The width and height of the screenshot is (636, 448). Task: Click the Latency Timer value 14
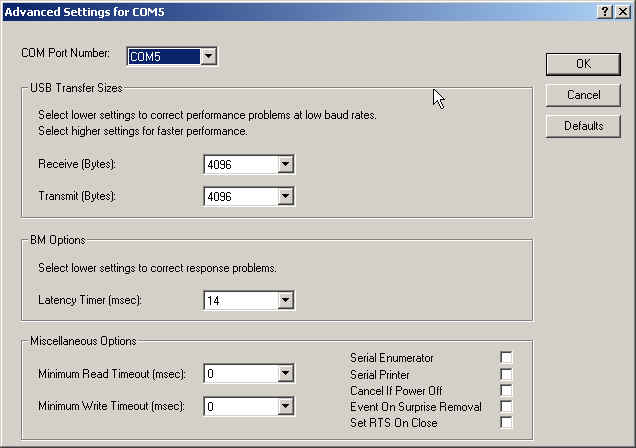click(241, 300)
